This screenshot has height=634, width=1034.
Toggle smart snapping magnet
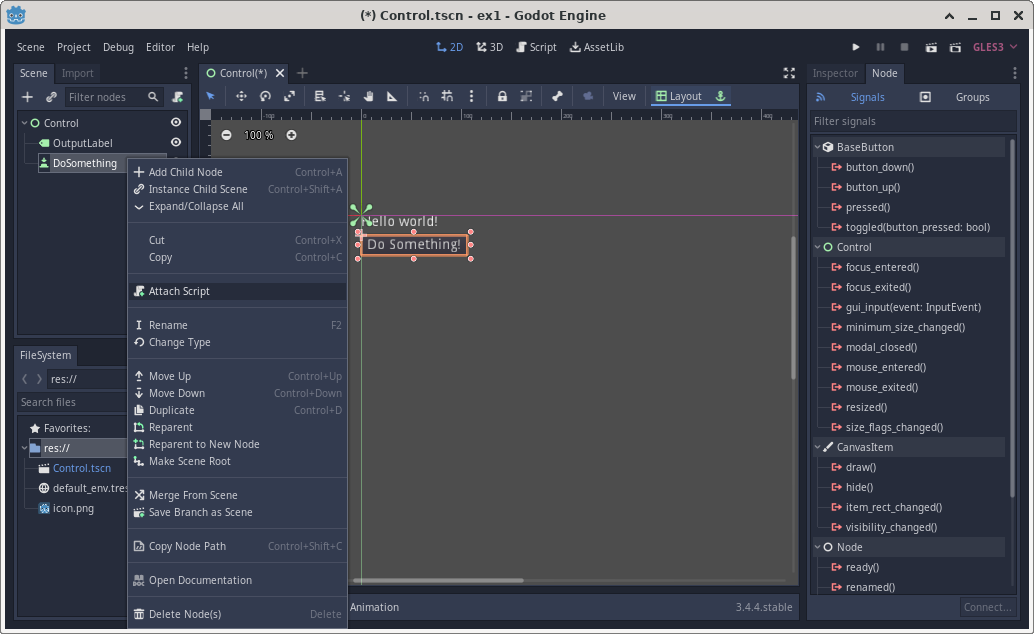(423, 96)
